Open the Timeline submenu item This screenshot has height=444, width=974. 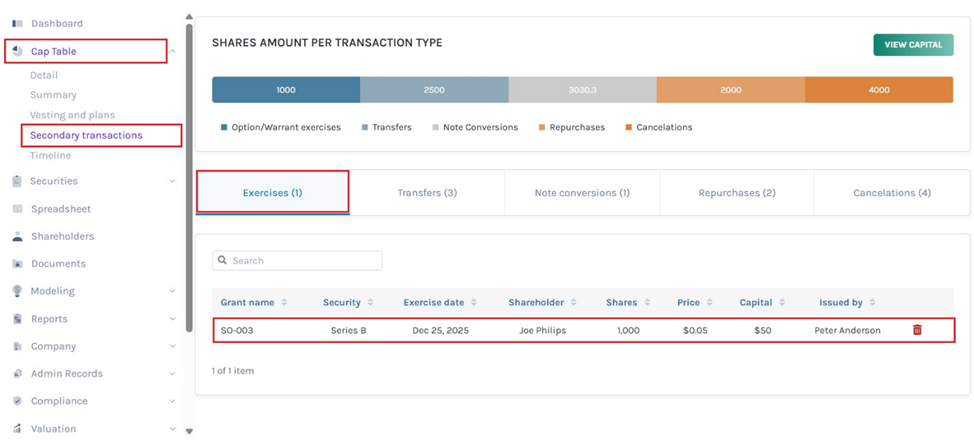(50, 155)
